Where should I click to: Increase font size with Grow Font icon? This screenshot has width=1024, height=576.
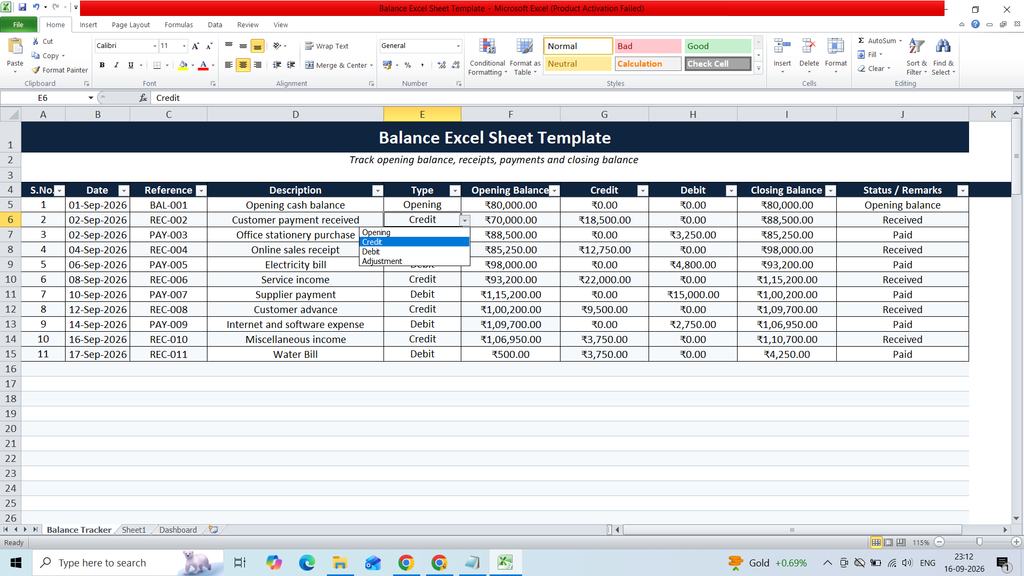click(195, 46)
